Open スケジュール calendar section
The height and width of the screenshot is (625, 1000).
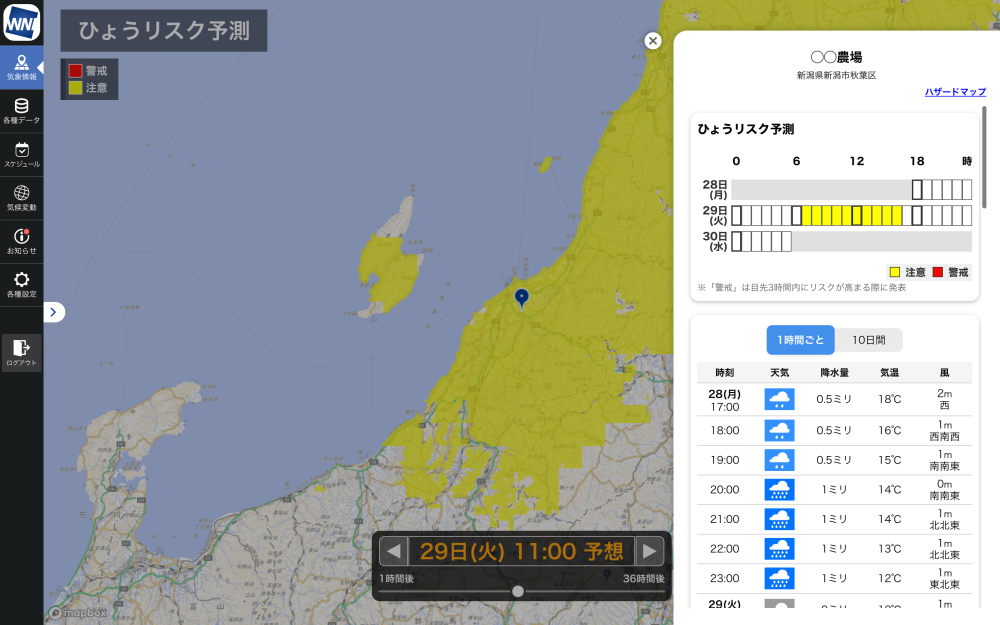pos(21,154)
